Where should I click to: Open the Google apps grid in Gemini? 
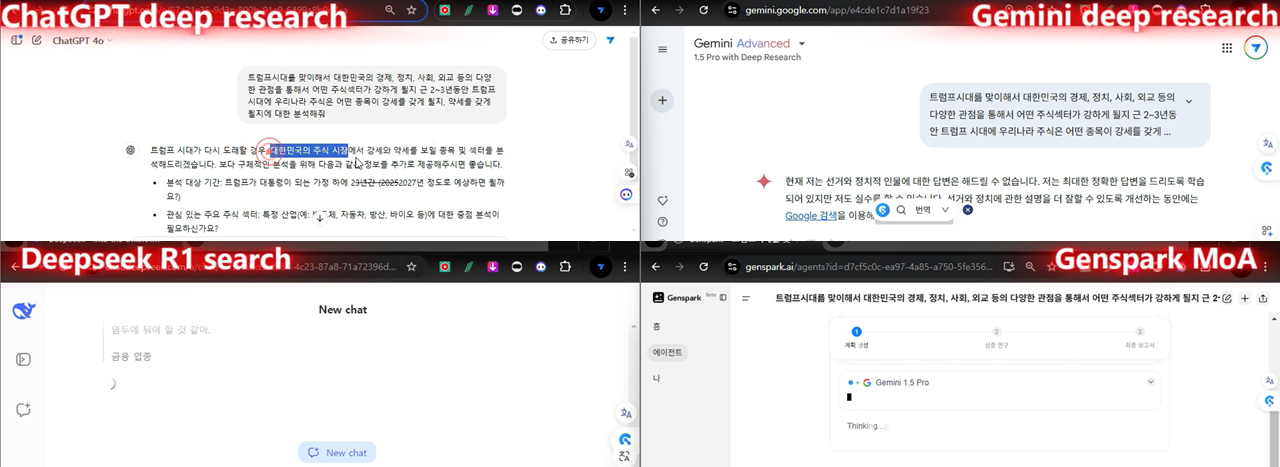[1227, 48]
